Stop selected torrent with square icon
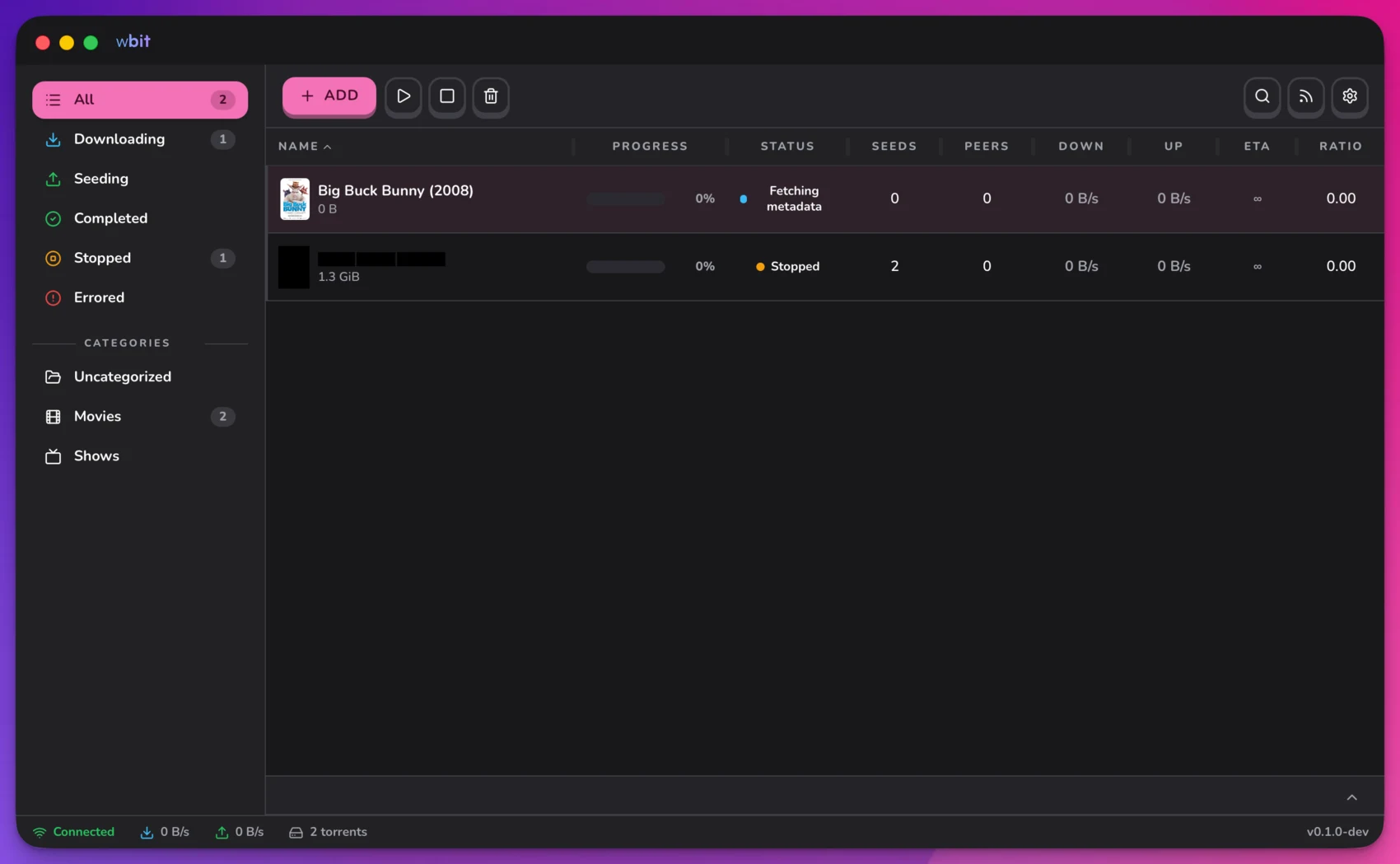The width and height of the screenshot is (1400, 864). pos(447,96)
